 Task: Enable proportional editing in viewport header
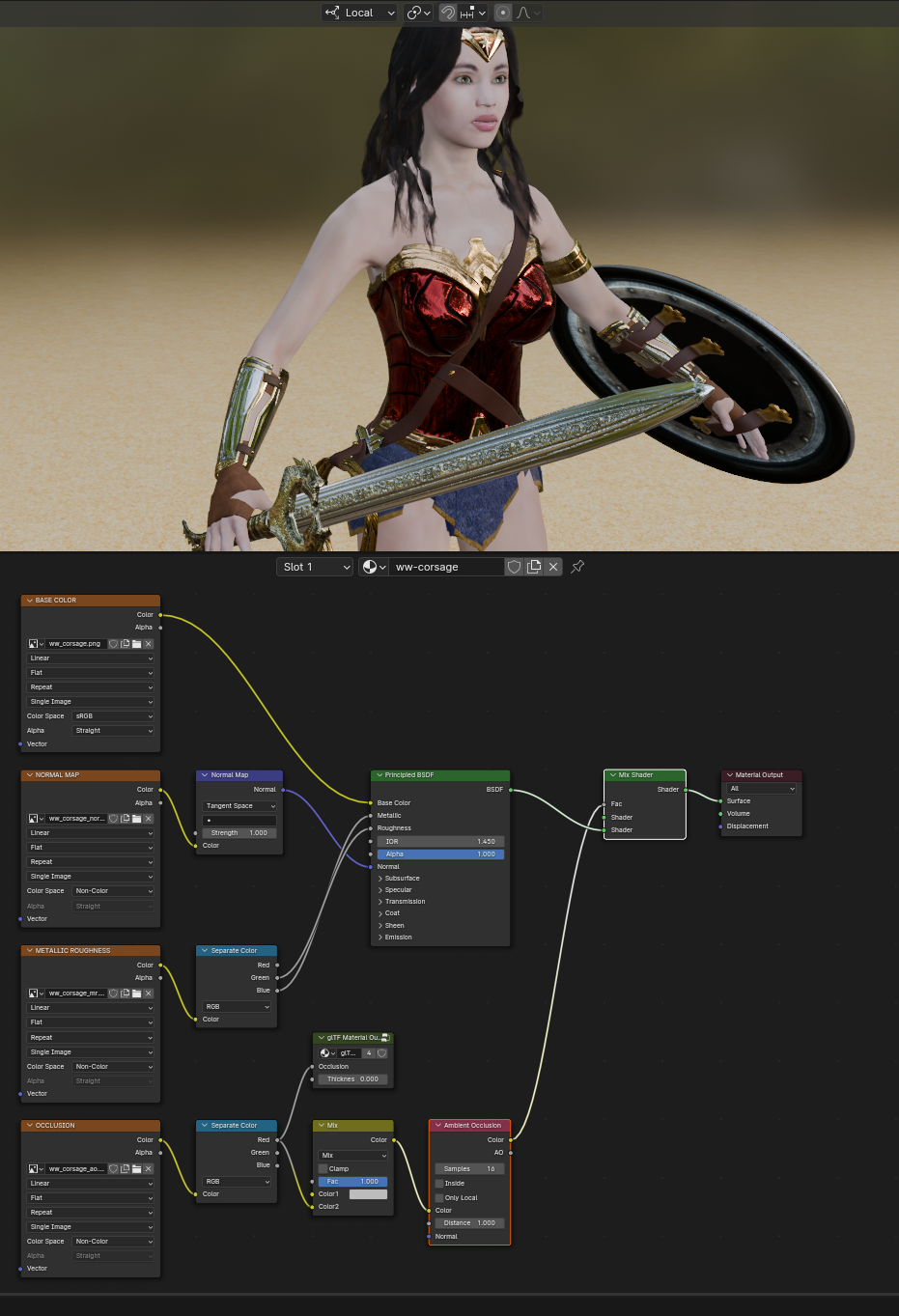(503, 13)
